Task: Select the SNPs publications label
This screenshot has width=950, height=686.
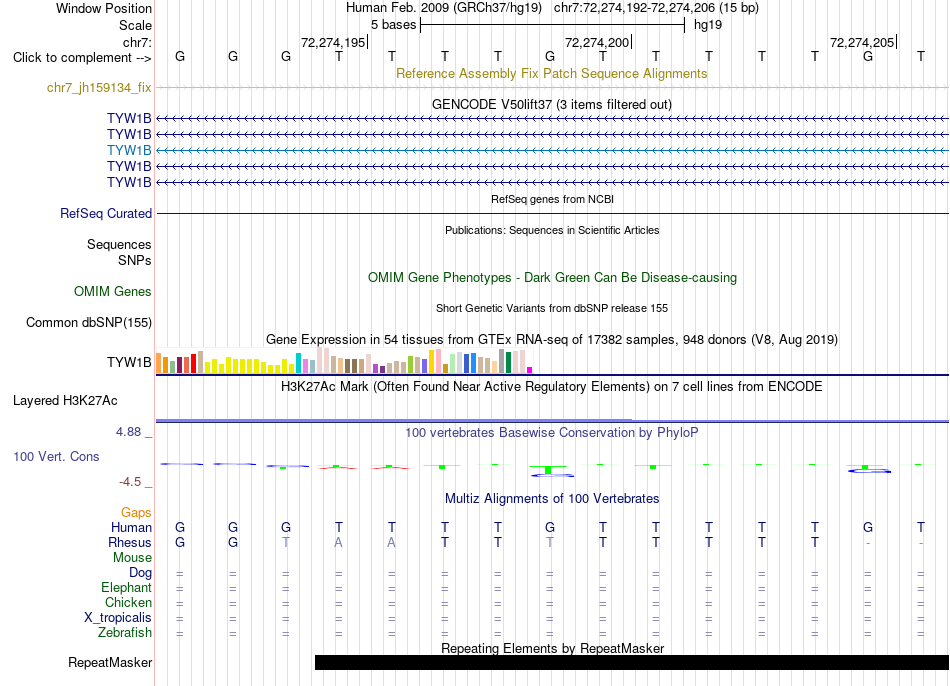Action: point(135,260)
